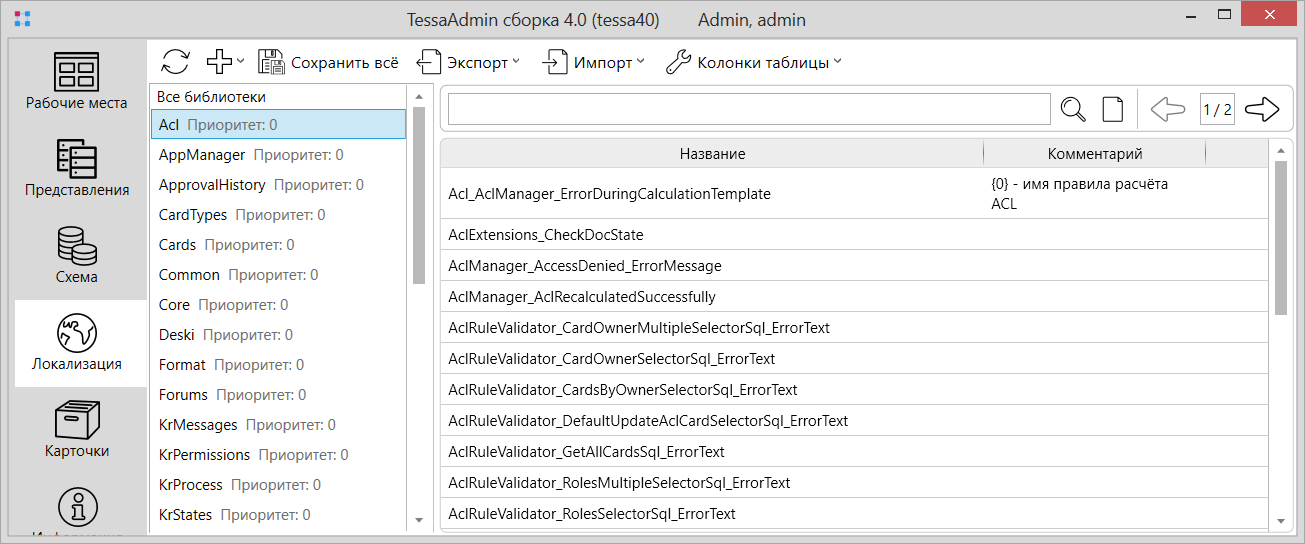Viewport: 1305px width, 544px height.
Task: Go to previous page arrow
Action: tap(1168, 109)
